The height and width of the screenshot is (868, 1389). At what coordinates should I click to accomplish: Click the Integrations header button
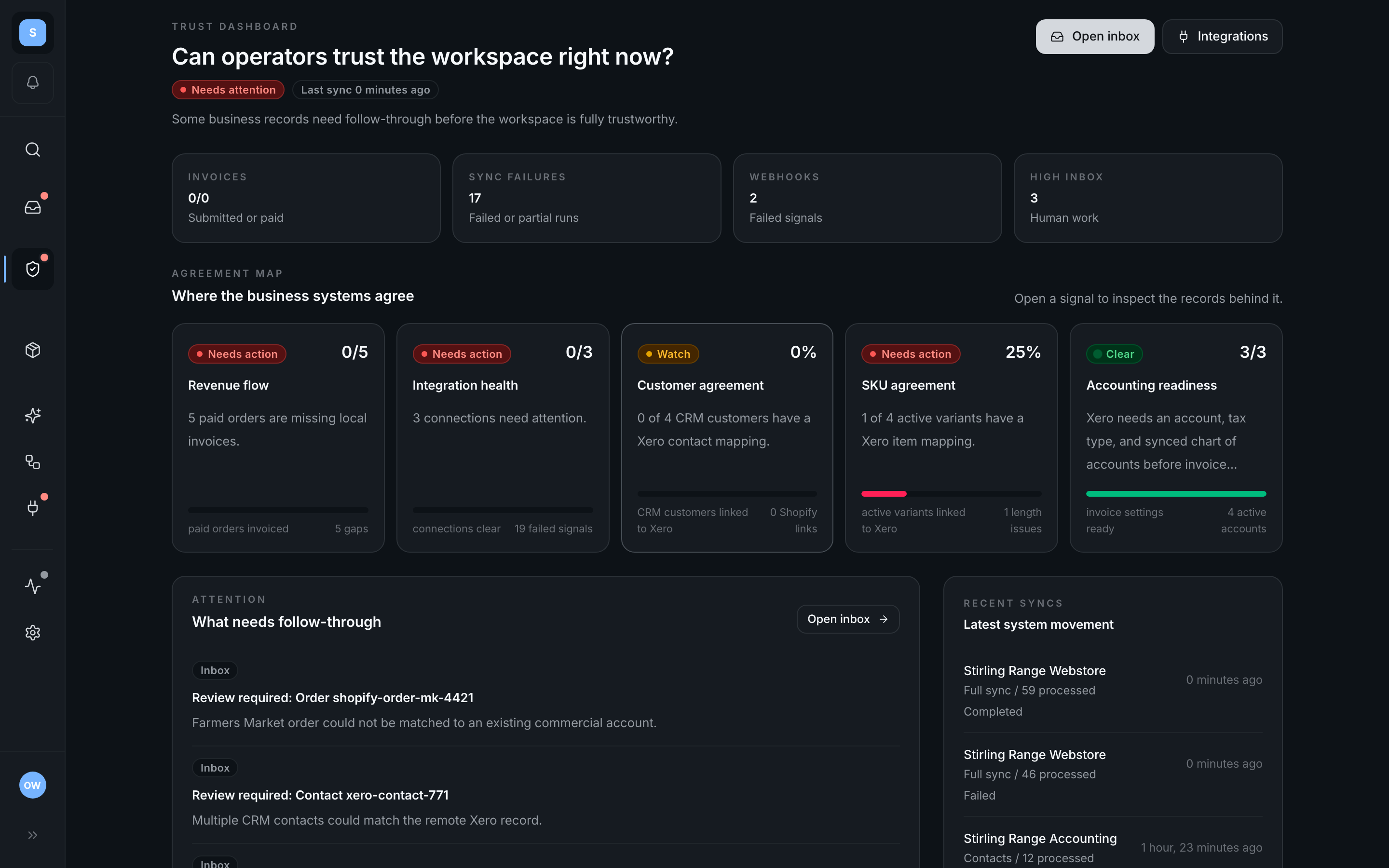pyautogui.click(x=1222, y=37)
